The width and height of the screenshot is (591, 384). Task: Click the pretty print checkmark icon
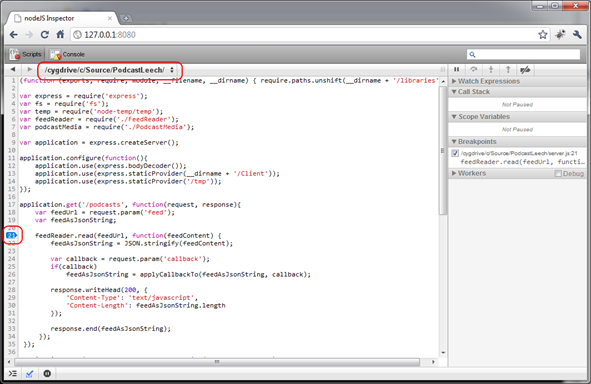pyautogui.click(x=30, y=373)
